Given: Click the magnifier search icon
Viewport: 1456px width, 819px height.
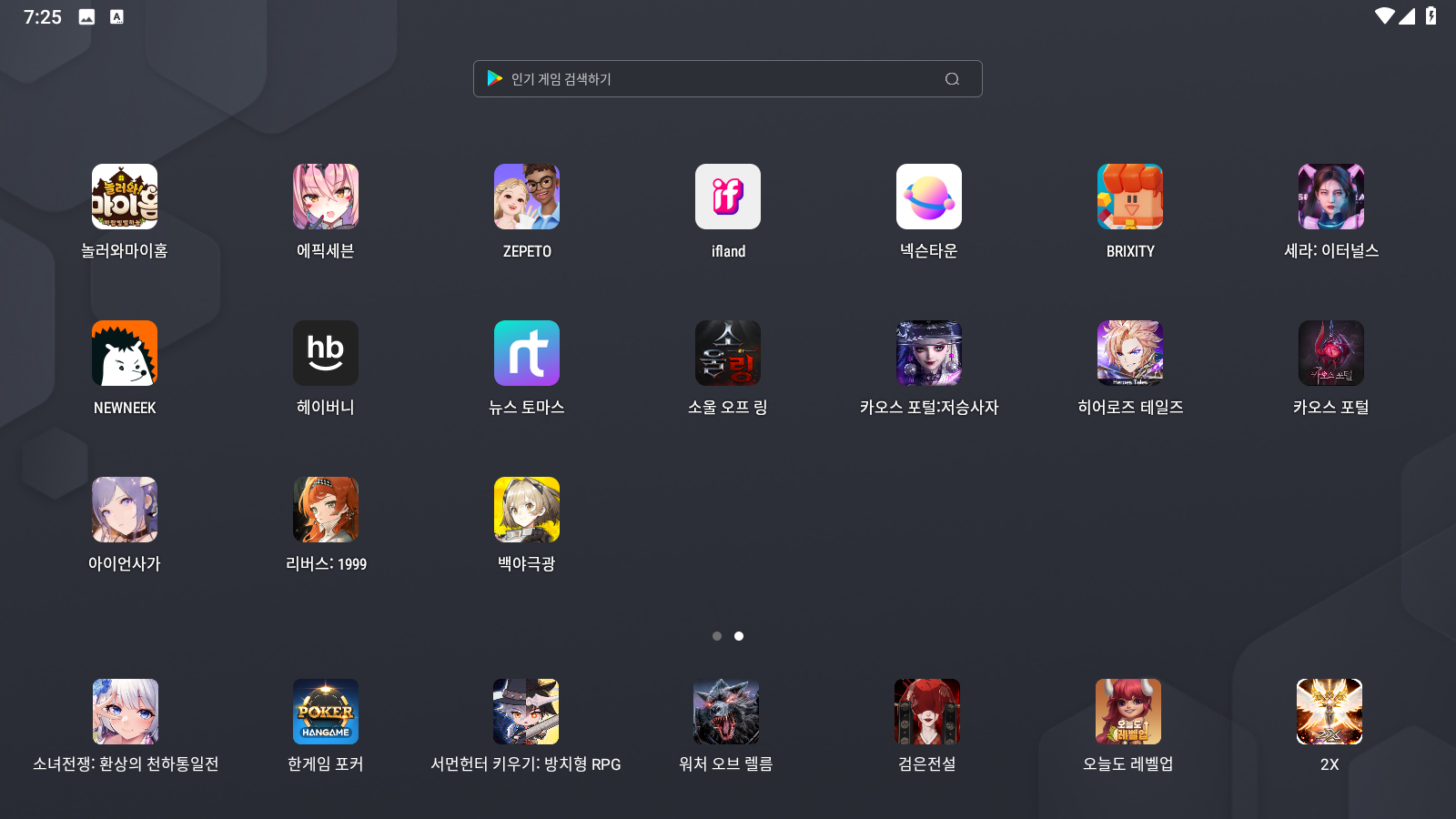Looking at the screenshot, I should click(x=952, y=79).
